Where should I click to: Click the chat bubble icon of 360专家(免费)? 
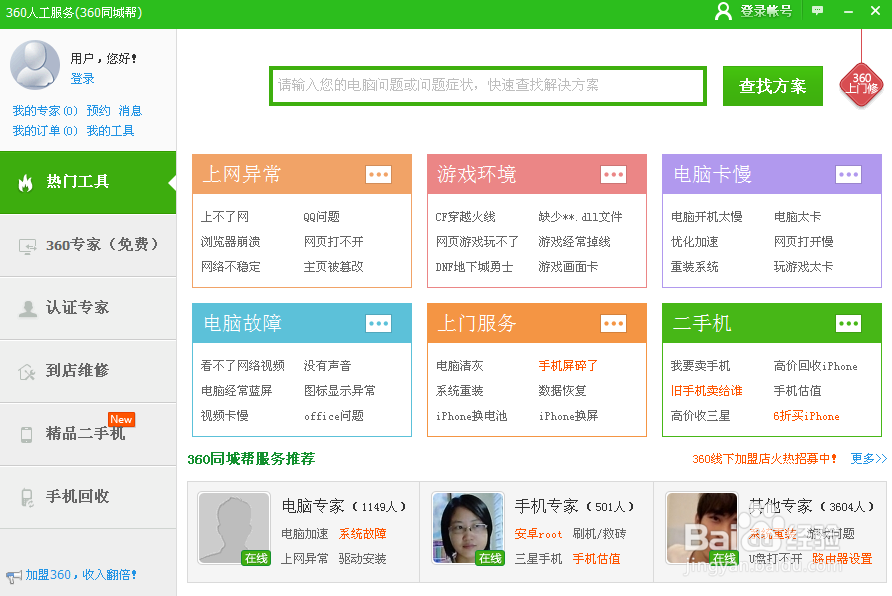[x=25, y=246]
